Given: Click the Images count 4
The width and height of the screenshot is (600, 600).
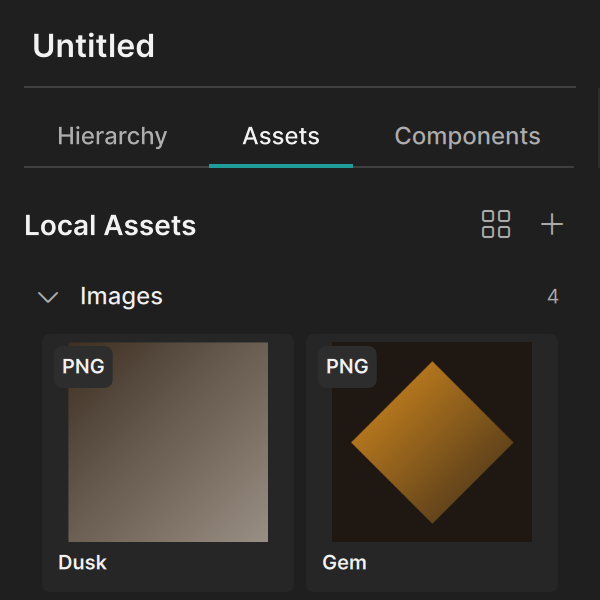Looking at the screenshot, I should pos(553,297).
